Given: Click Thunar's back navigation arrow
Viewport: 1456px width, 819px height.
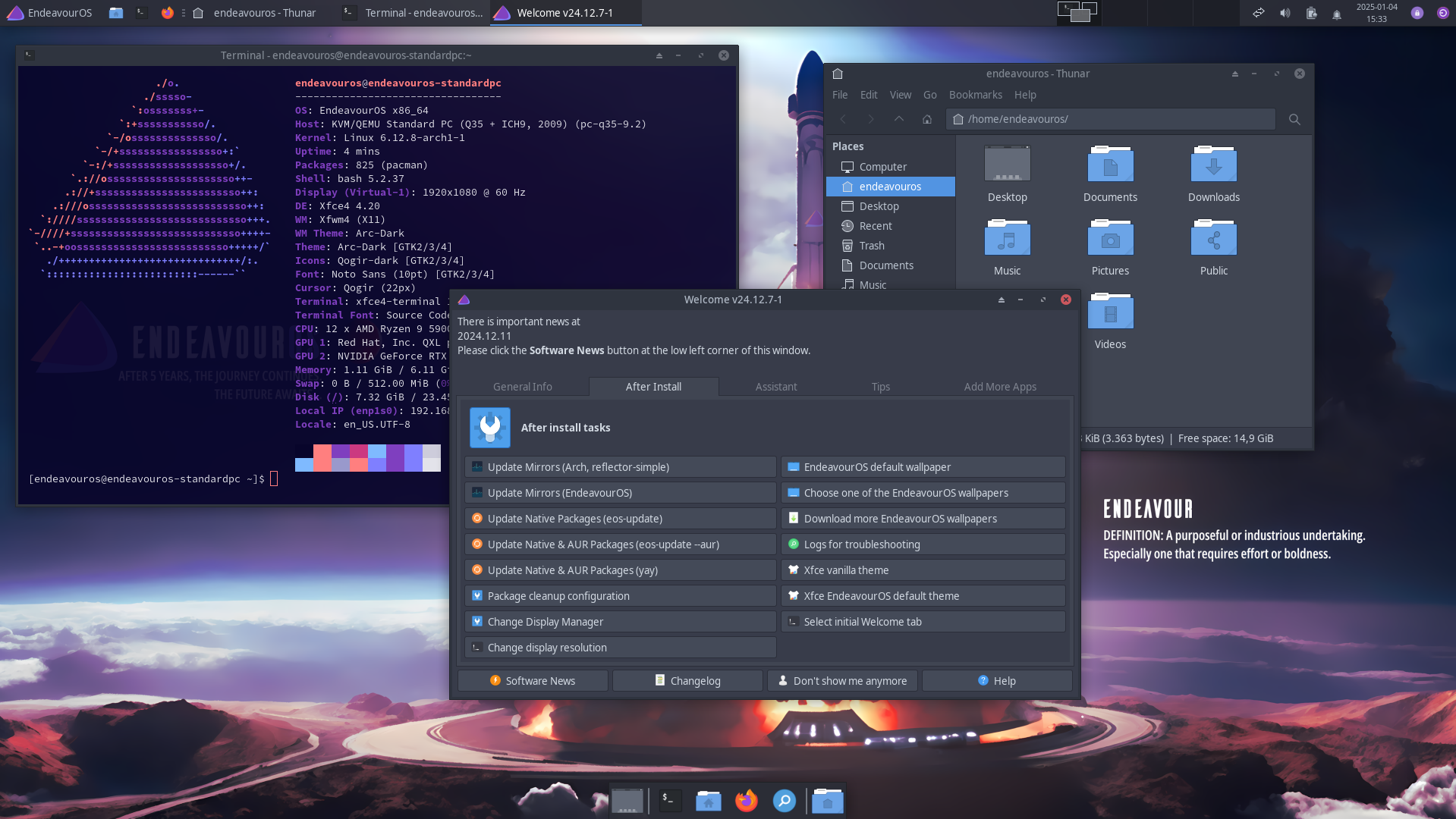Looking at the screenshot, I should (x=843, y=119).
